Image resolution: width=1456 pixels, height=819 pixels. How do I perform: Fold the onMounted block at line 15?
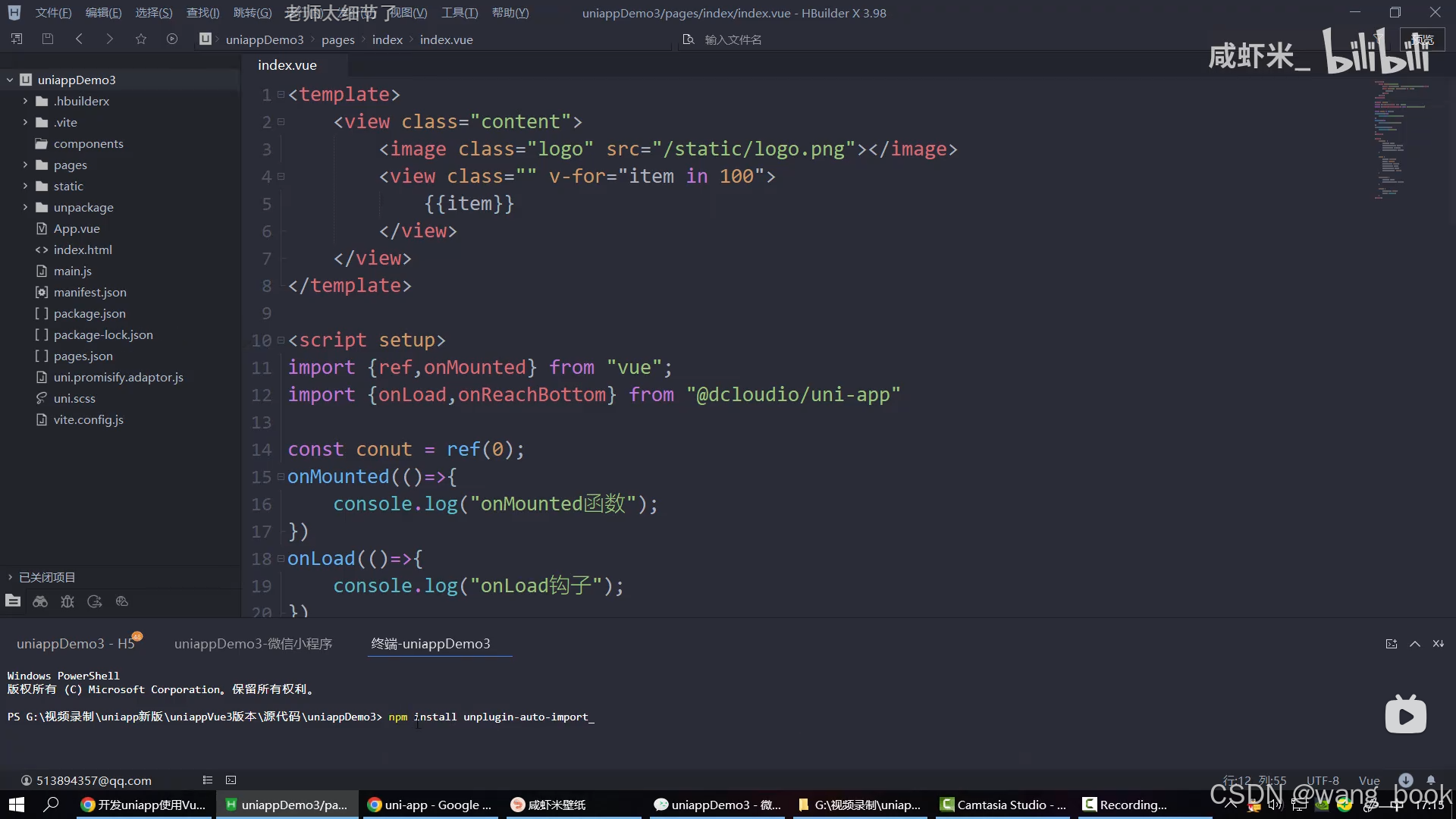pyautogui.click(x=281, y=477)
